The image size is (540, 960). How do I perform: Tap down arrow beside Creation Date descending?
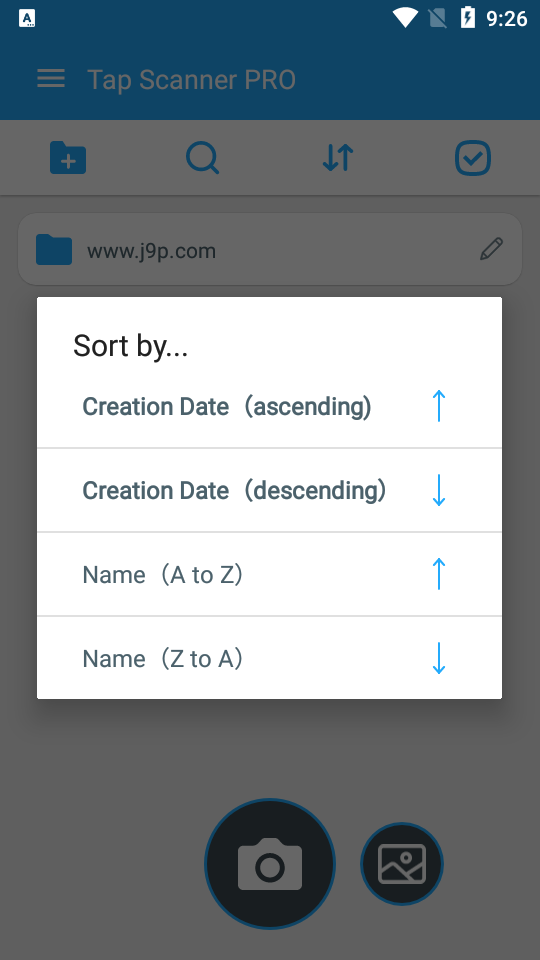(x=438, y=490)
